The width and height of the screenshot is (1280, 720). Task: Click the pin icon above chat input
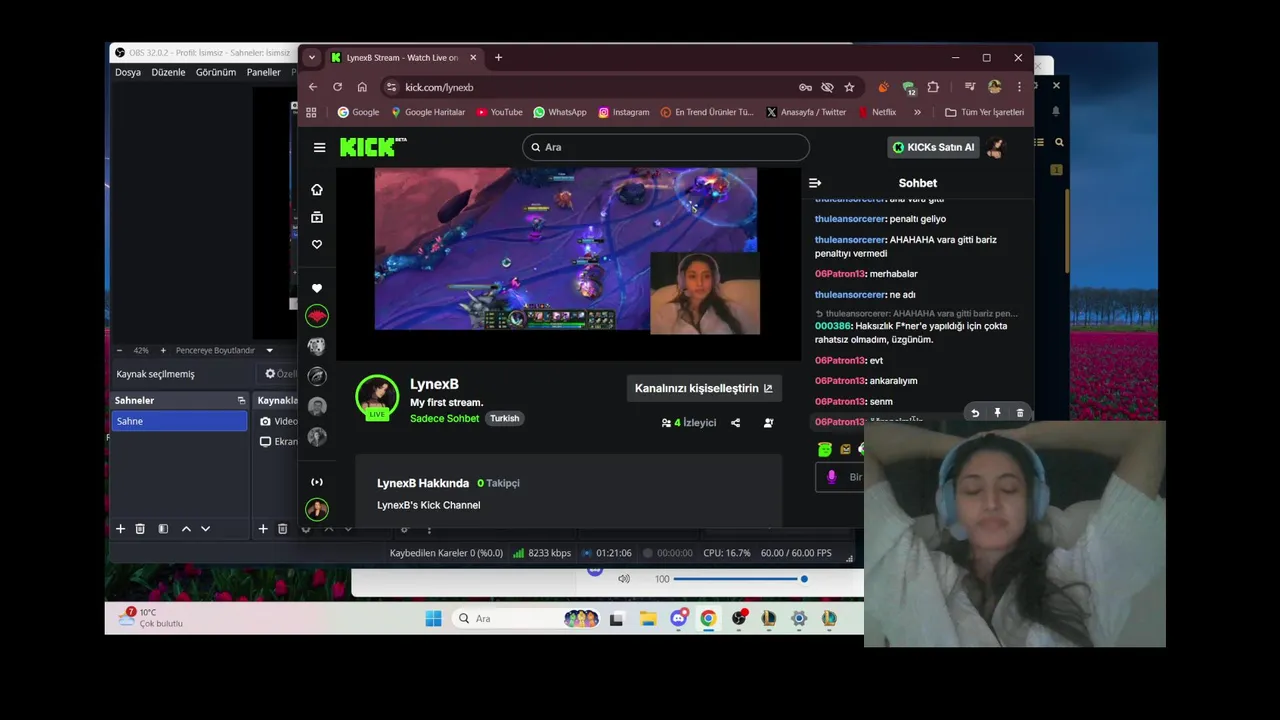pyautogui.click(x=997, y=413)
